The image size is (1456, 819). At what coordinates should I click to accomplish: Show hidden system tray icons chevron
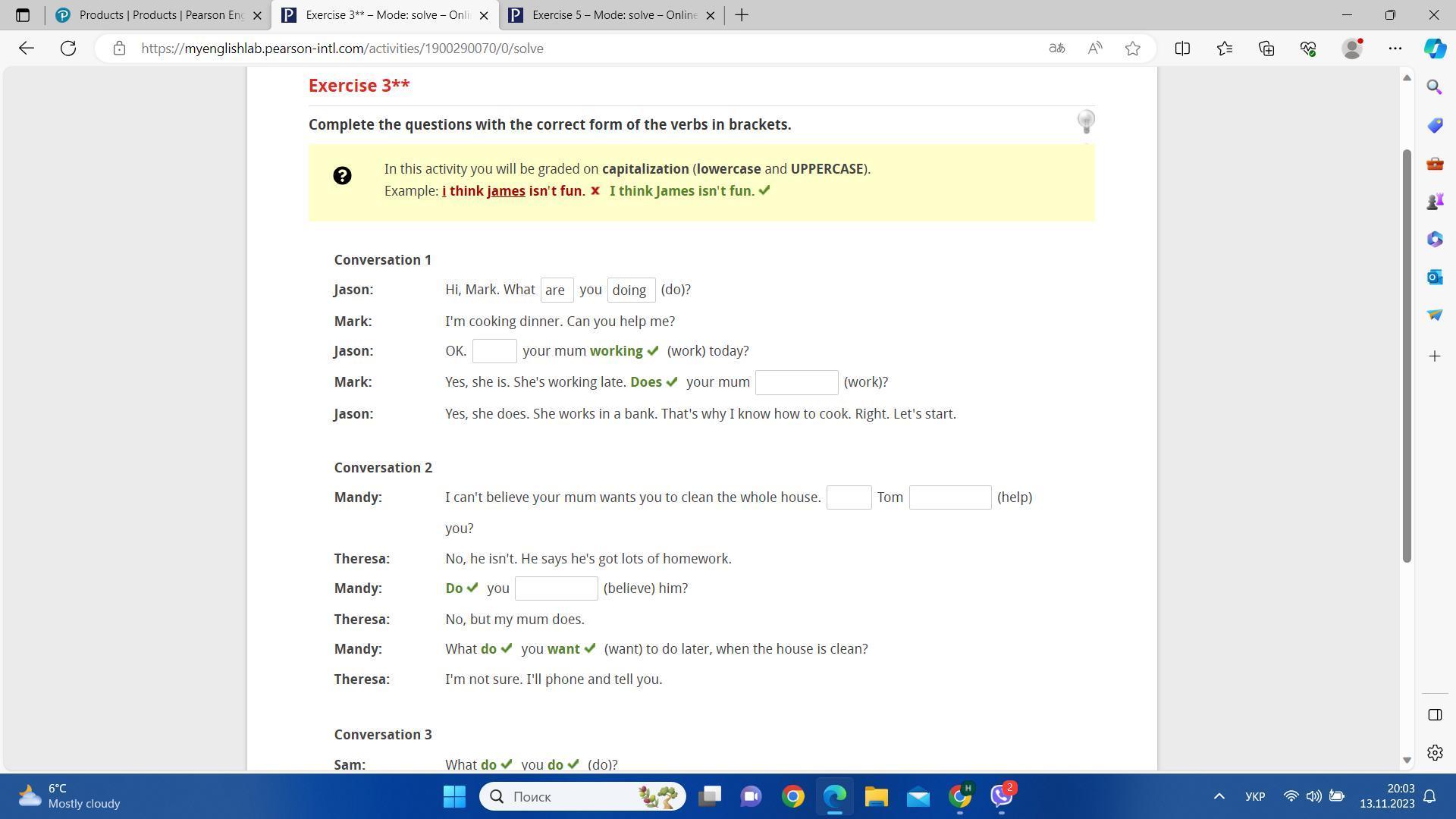[1219, 796]
